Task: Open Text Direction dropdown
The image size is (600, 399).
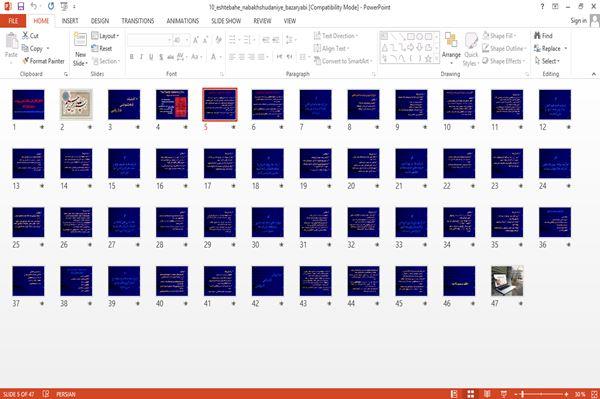Action: pos(336,36)
